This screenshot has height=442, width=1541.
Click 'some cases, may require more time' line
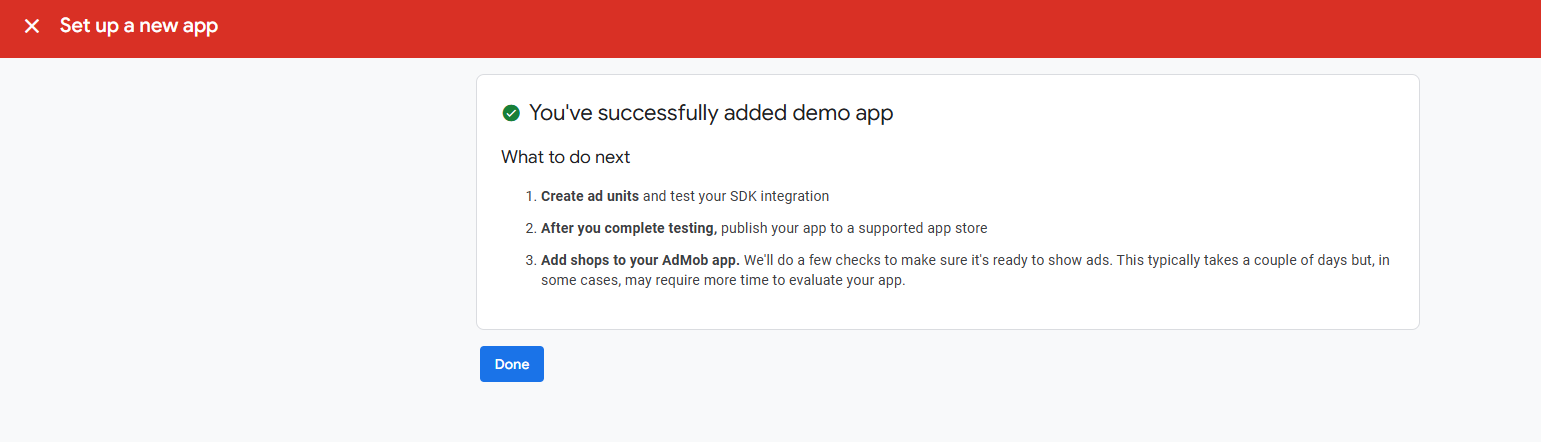[x=723, y=280]
